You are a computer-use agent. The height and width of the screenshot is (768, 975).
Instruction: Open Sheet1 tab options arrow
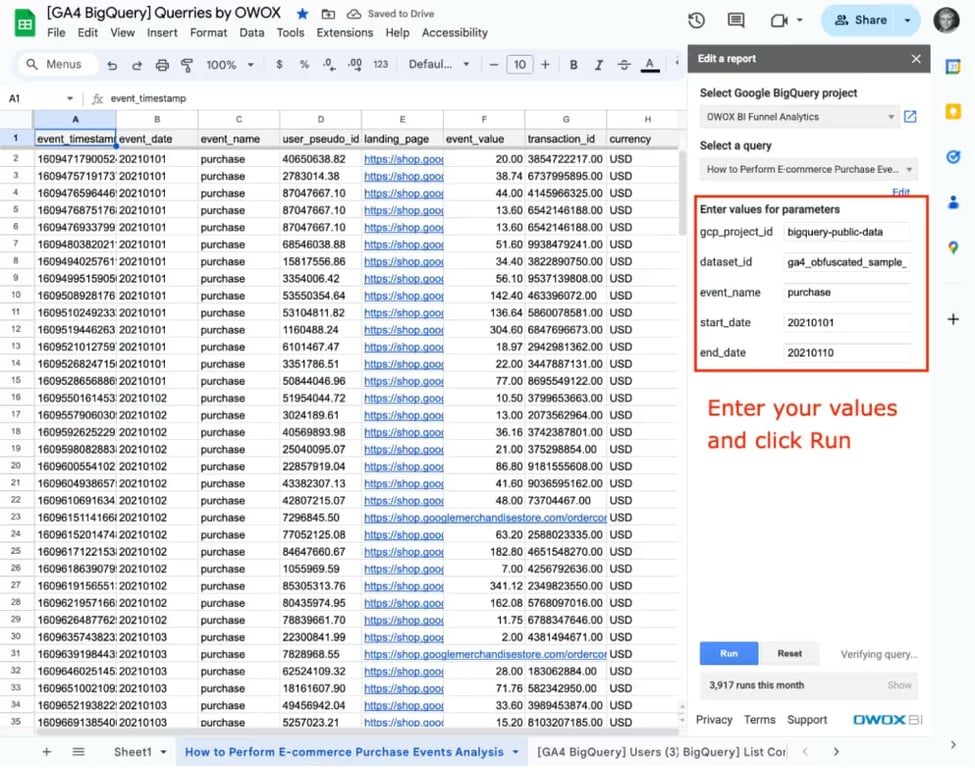point(164,752)
